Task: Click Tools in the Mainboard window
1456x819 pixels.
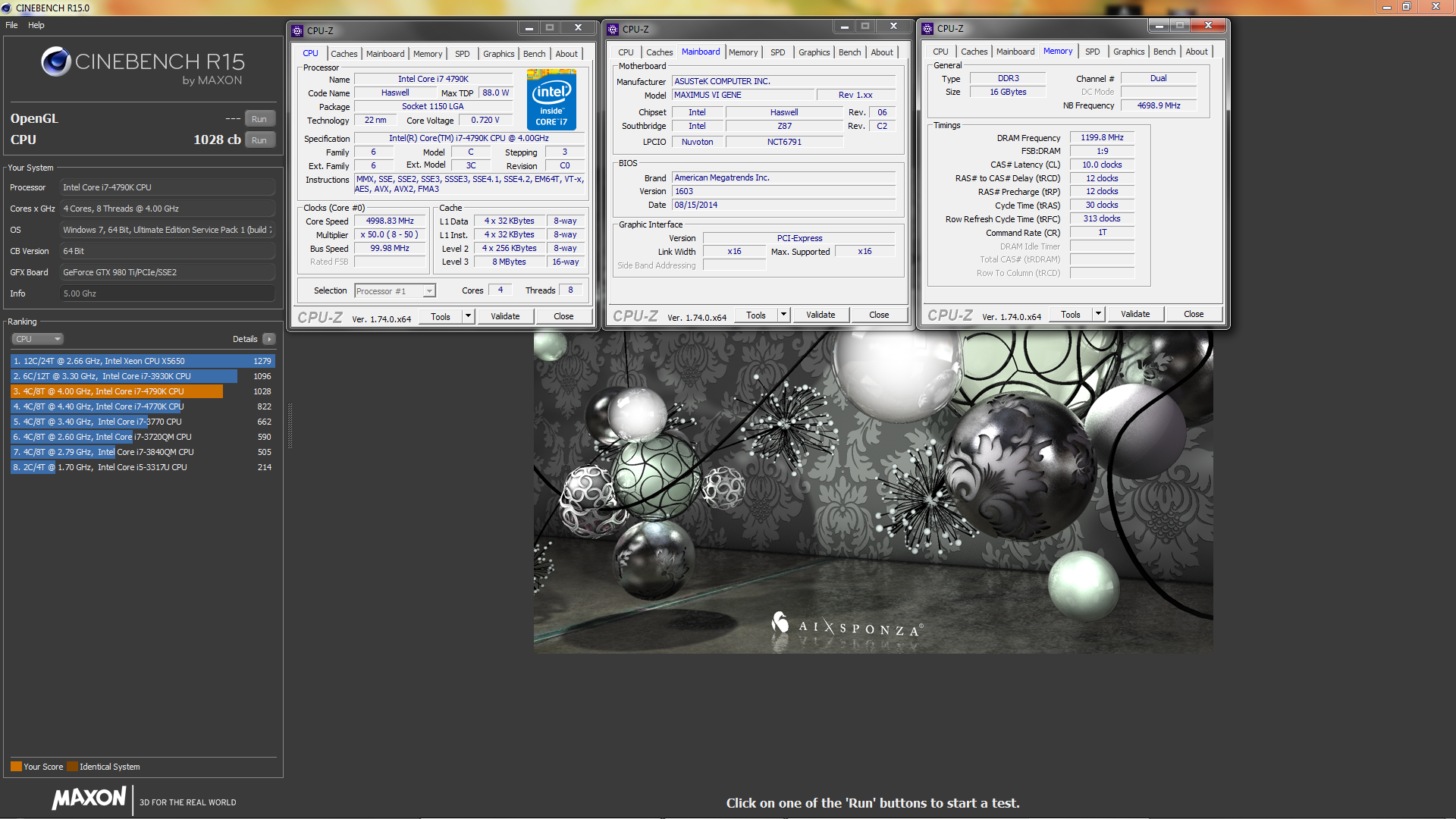Action: pyautogui.click(x=756, y=315)
